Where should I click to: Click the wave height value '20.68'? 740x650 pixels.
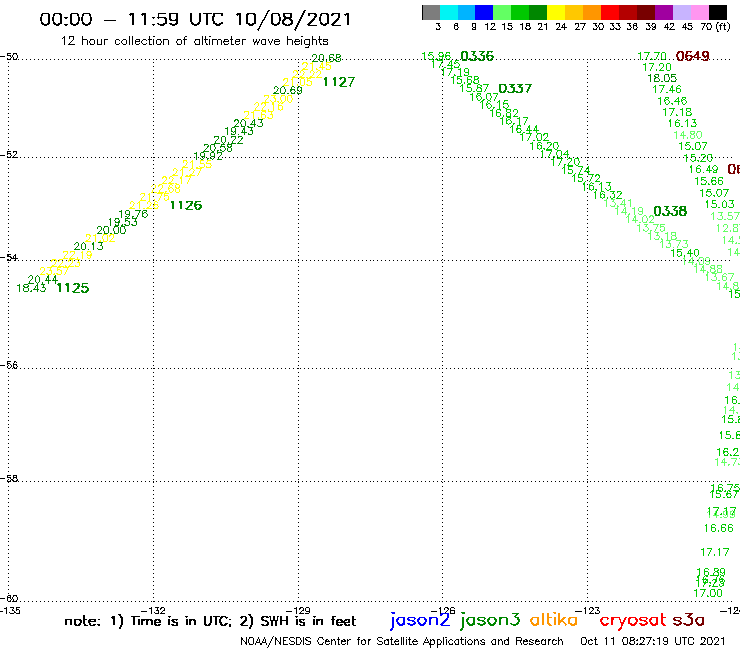tap(326, 58)
